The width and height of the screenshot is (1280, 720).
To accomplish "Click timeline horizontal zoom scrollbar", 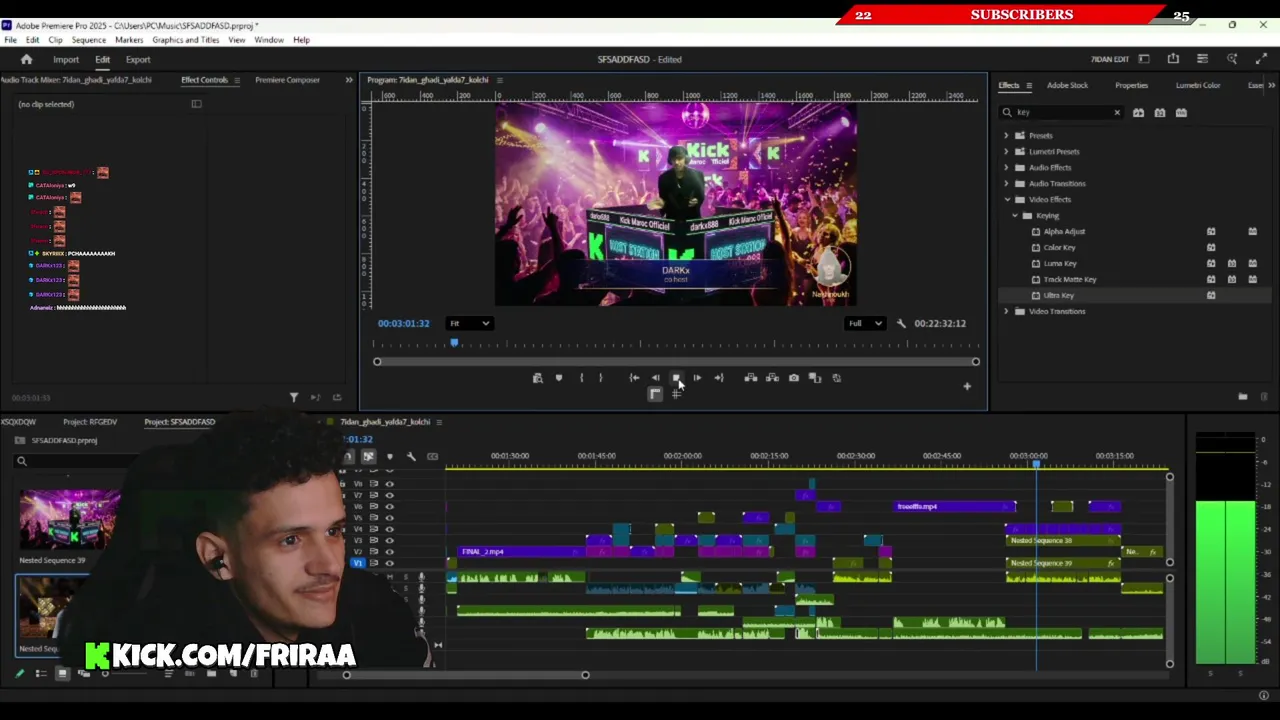I will 466,675.
